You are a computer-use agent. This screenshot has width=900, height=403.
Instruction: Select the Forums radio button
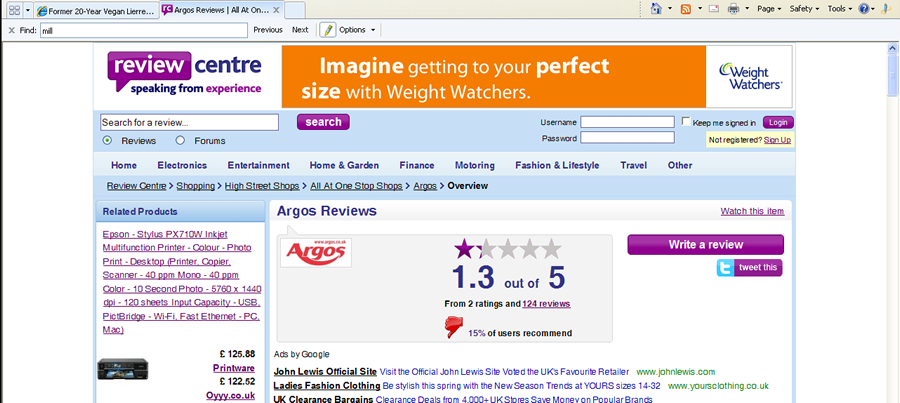(180, 141)
